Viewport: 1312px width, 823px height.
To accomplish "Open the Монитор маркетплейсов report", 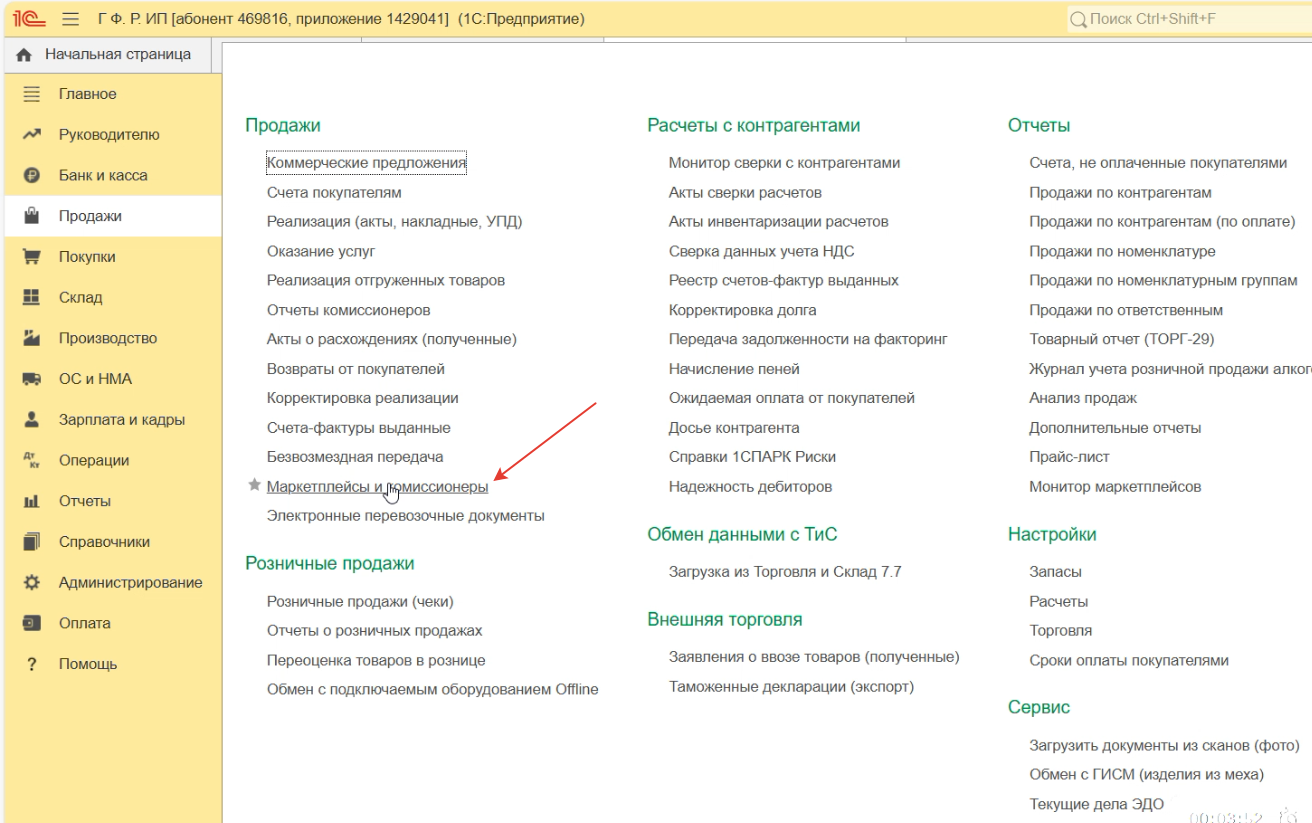I will [1115, 487].
